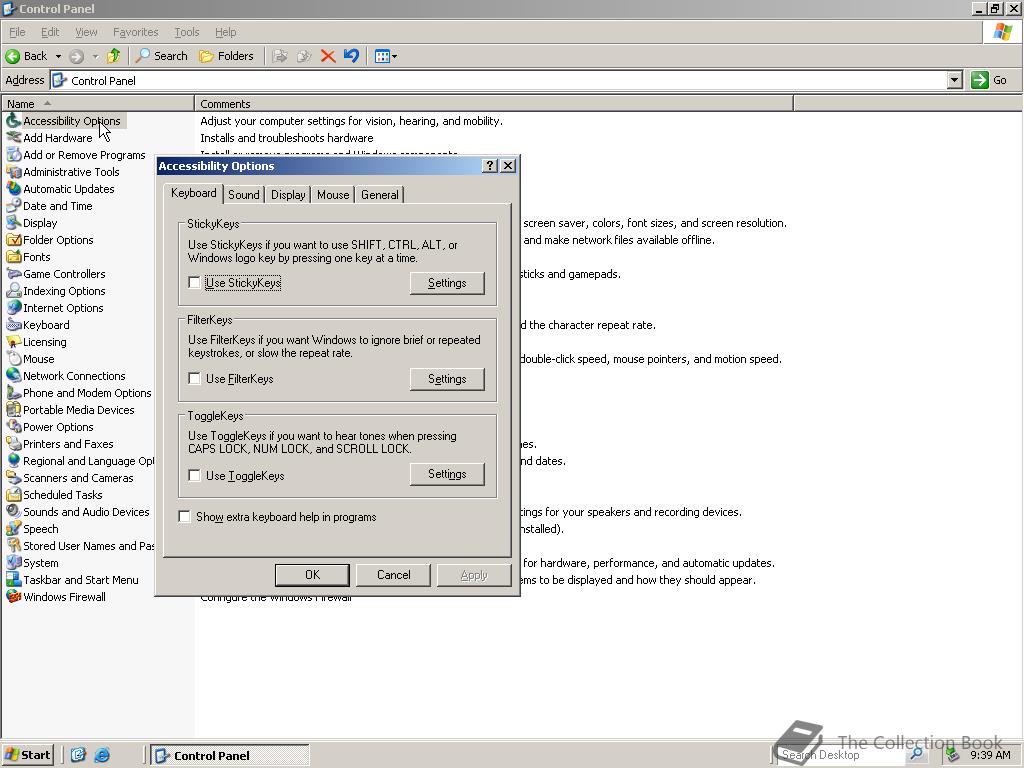Select the Power Options icon
Viewport: 1024px width, 768px height.
pyautogui.click(x=13, y=426)
